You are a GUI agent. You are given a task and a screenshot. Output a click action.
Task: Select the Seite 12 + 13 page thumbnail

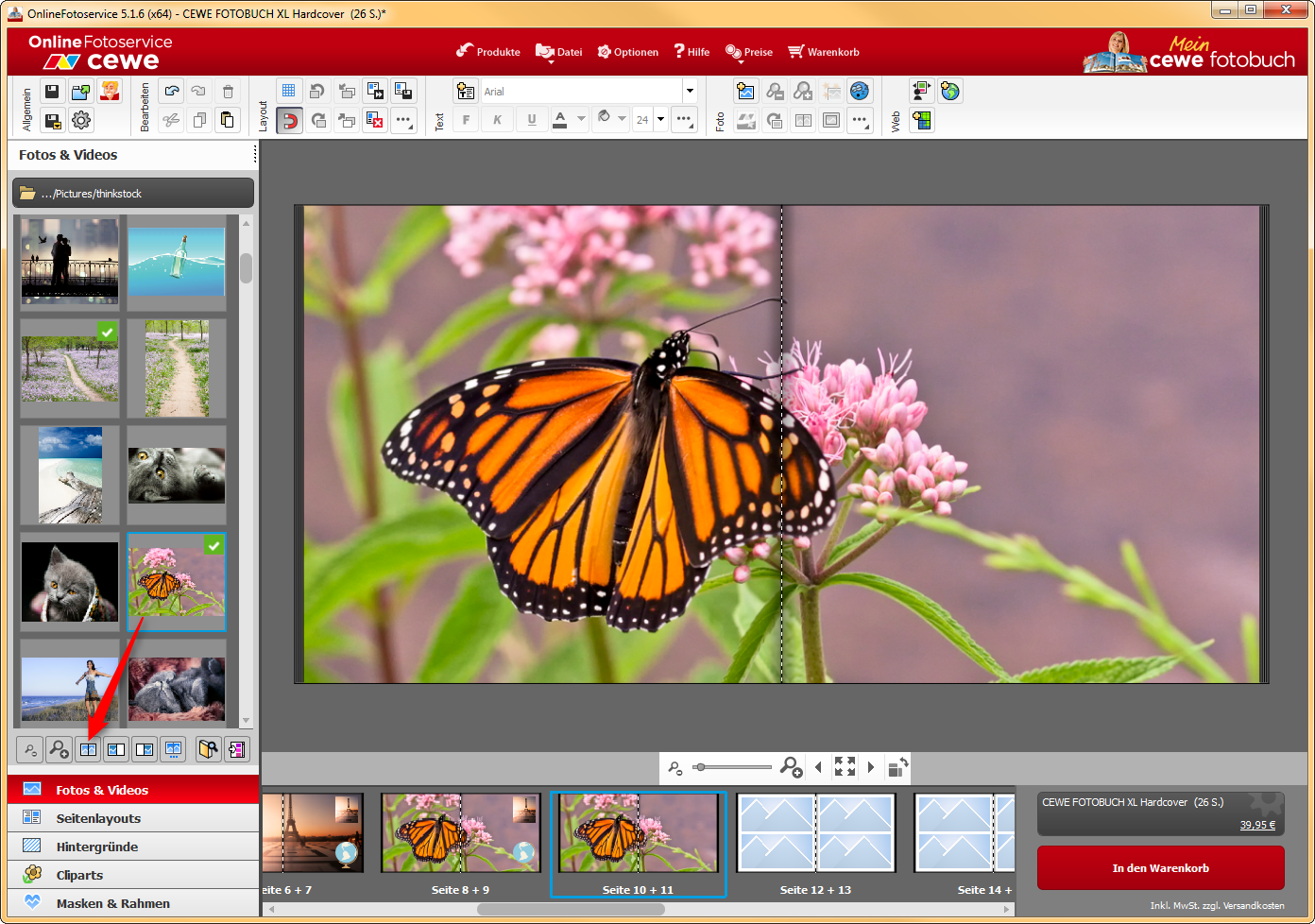(815, 833)
